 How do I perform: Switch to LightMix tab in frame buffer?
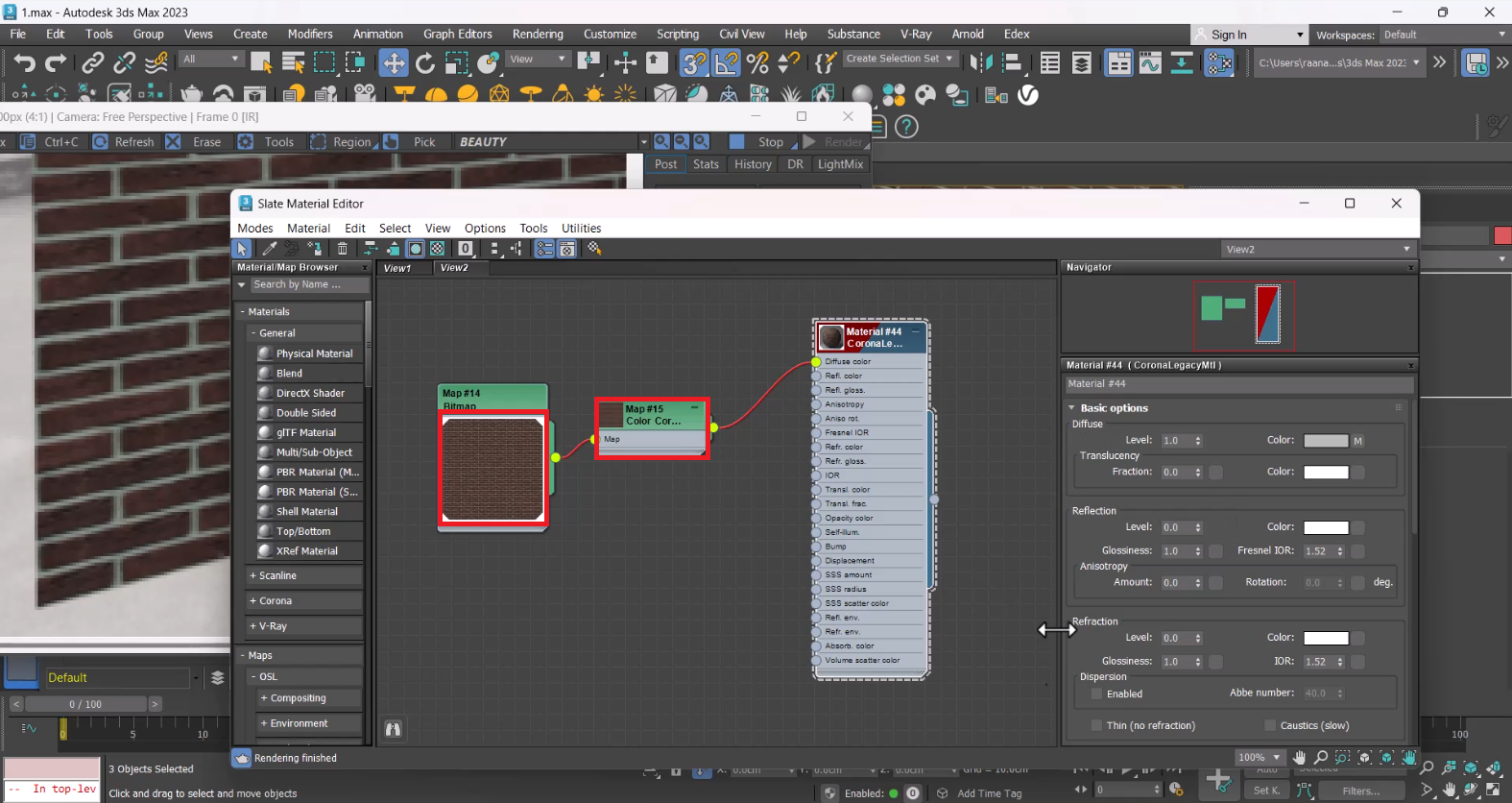coord(840,164)
